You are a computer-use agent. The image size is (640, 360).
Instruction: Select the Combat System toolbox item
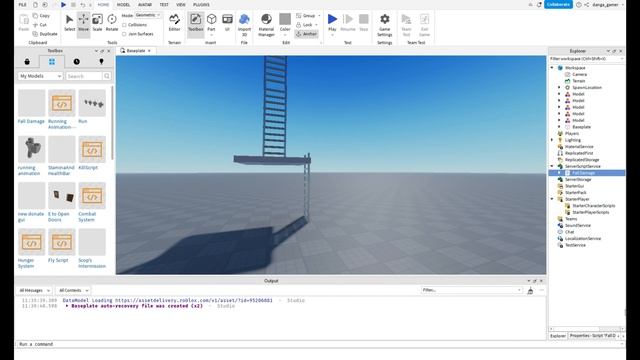pyautogui.click(x=92, y=202)
